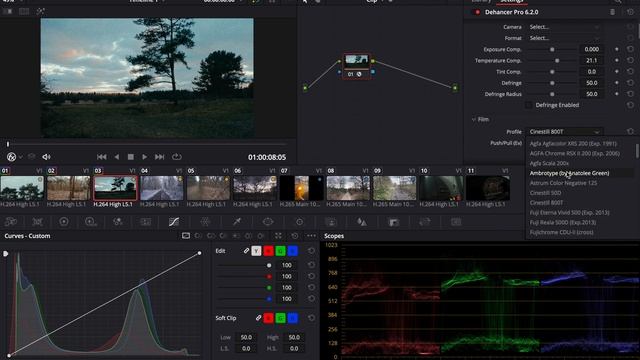Click the Temperature Comp. value field 21.1
Screen dimensions: 640x360
click(591, 60)
